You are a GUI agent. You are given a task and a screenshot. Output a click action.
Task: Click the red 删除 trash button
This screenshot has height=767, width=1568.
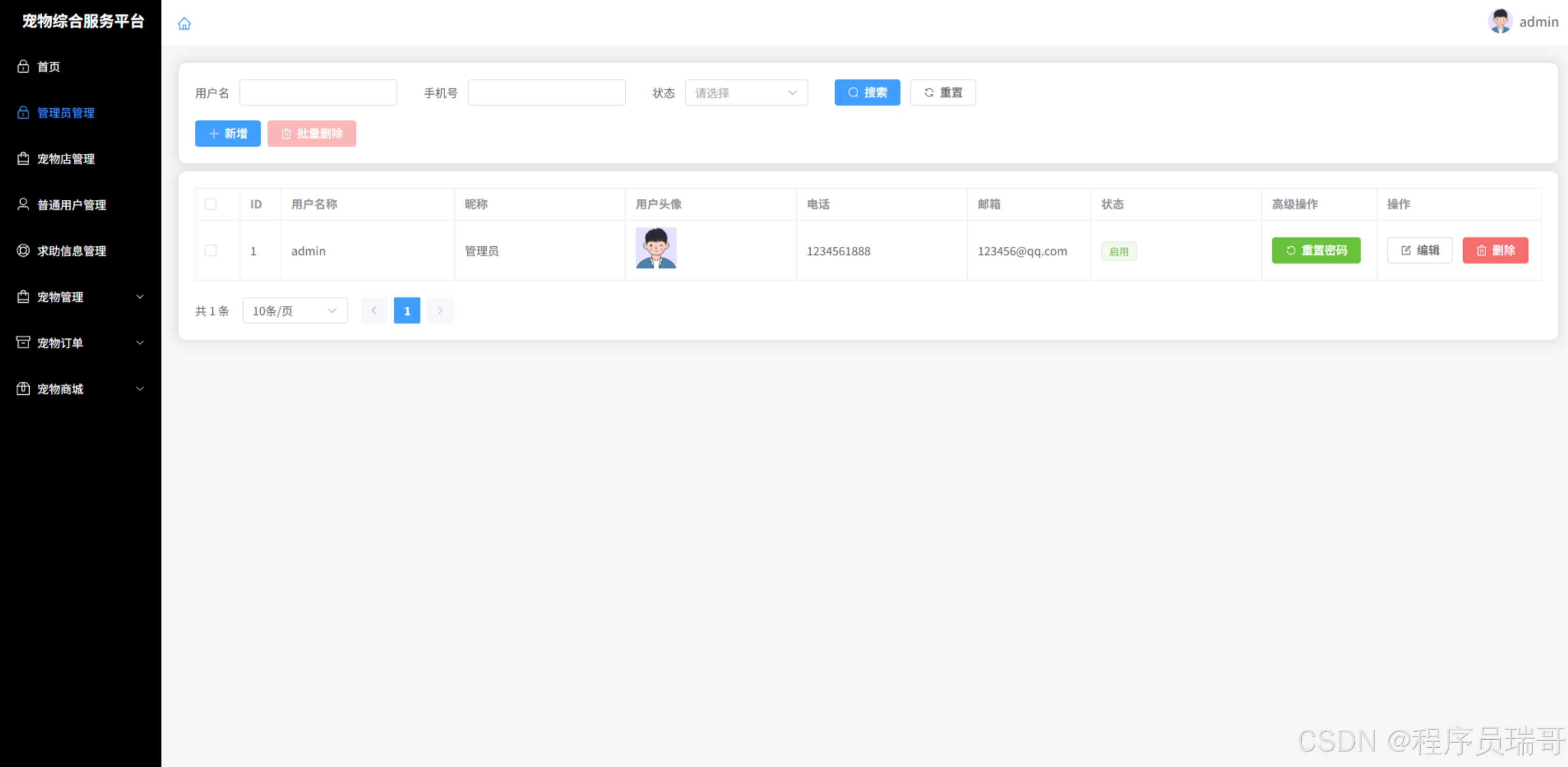coord(1494,250)
